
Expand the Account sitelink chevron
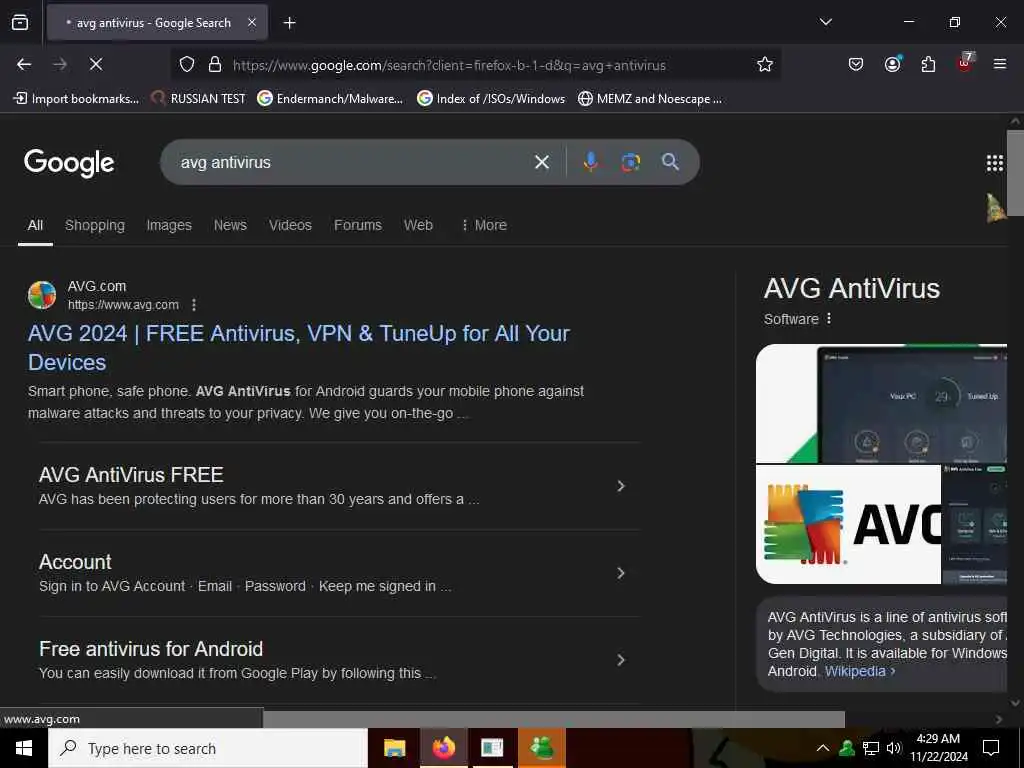pos(621,573)
